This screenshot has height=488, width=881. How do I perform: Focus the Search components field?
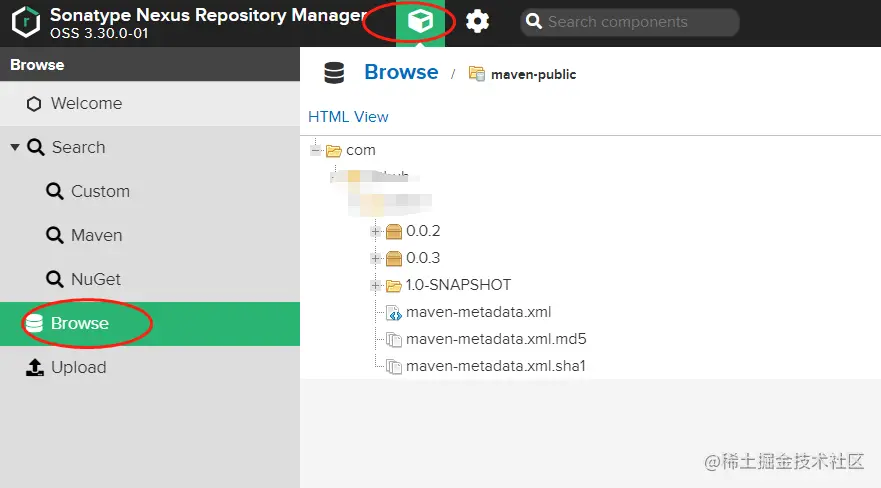[630, 22]
